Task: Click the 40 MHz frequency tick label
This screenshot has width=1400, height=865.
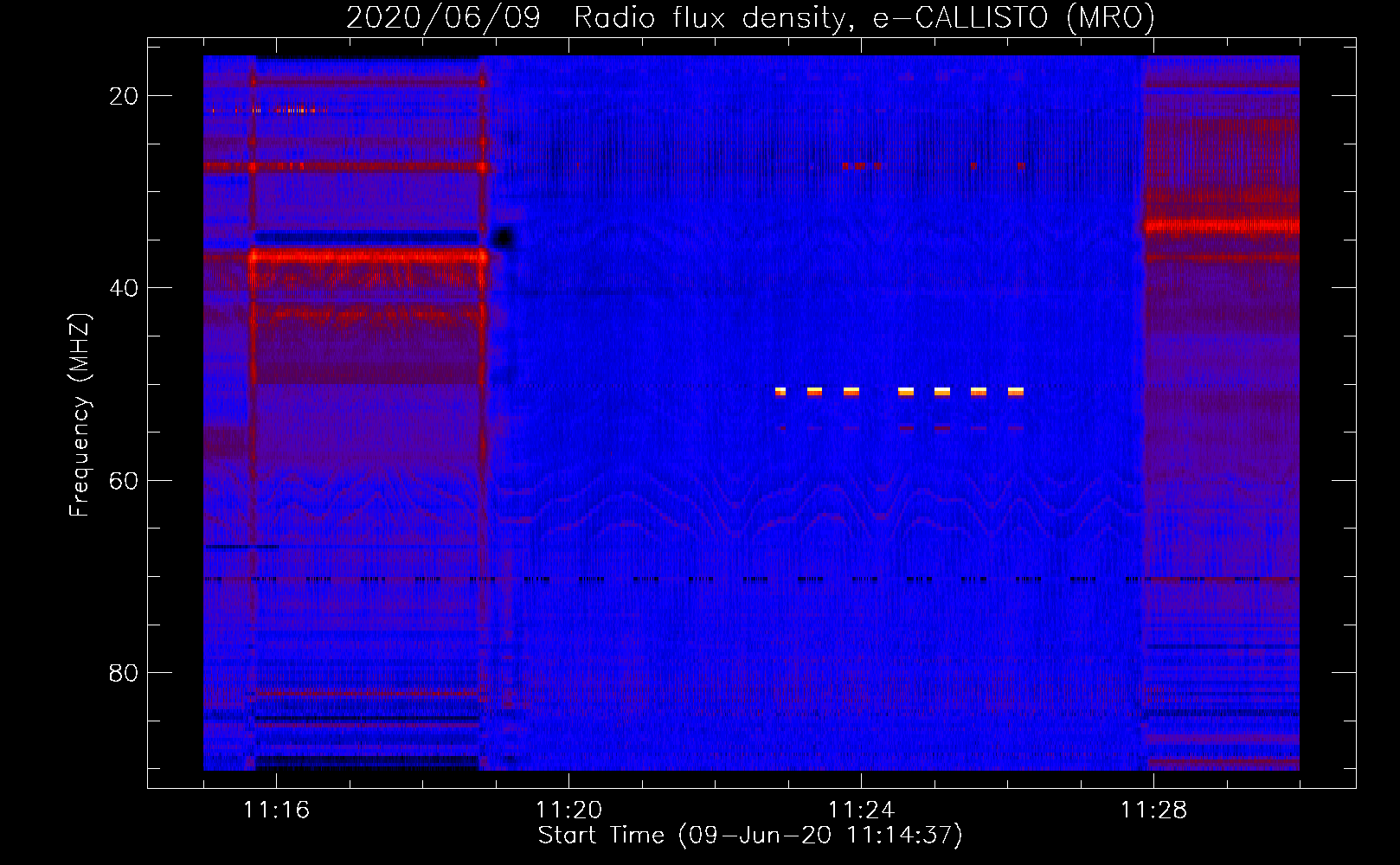Action: tap(124, 288)
